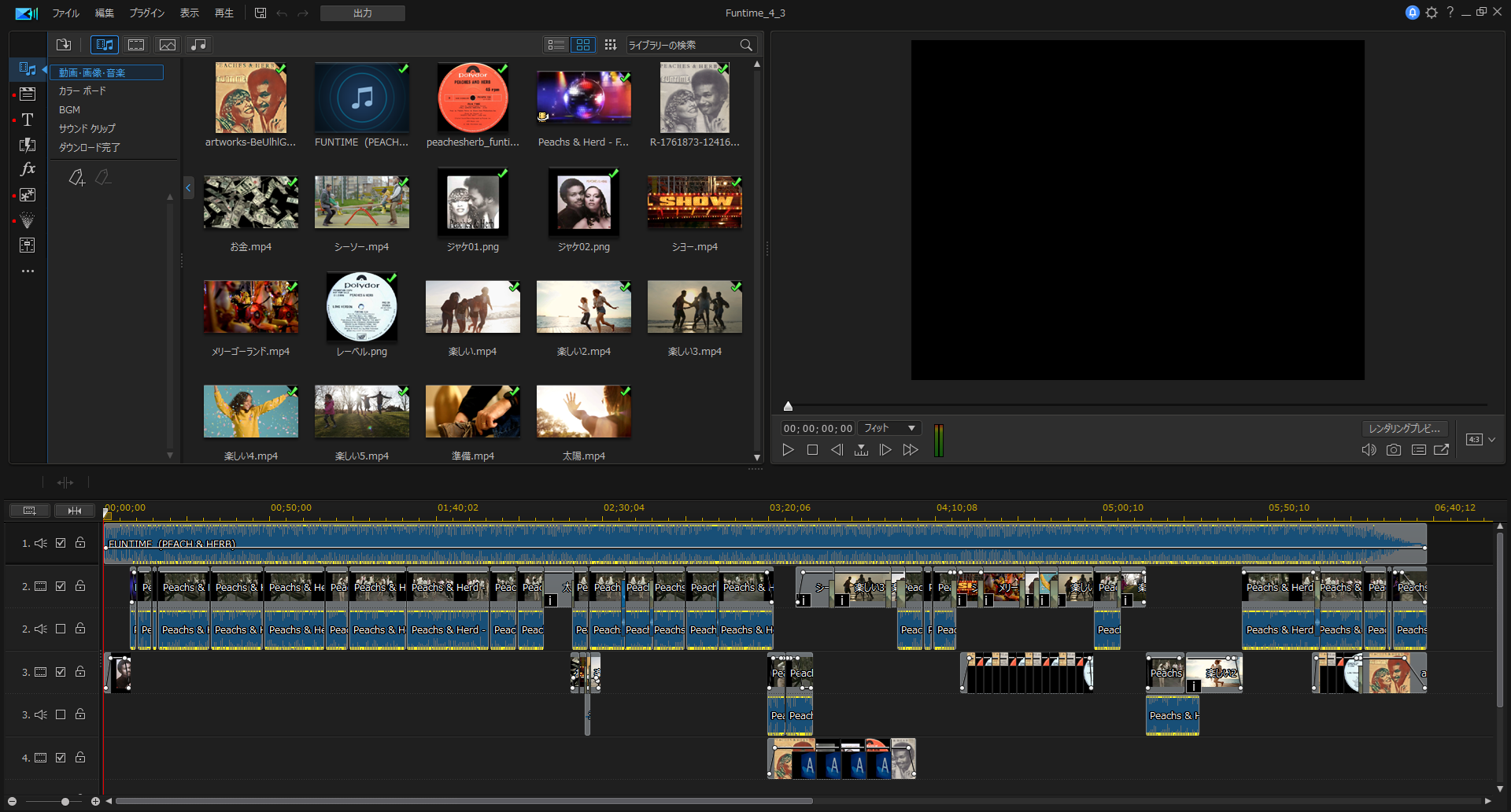Screen dimensions: 1511x812
Task: Open the settings gear icon
Action: point(1432,13)
